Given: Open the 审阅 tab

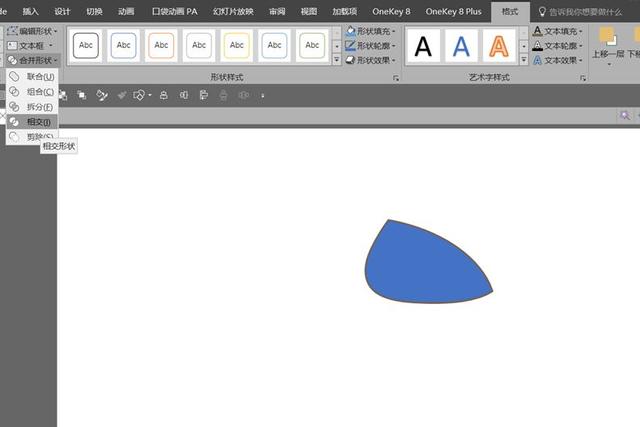Looking at the screenshot, I should 277,11.
